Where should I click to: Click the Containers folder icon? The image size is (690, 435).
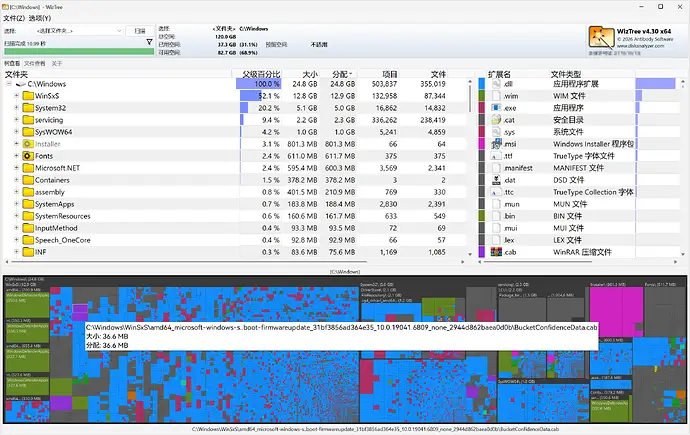(28, 180)
